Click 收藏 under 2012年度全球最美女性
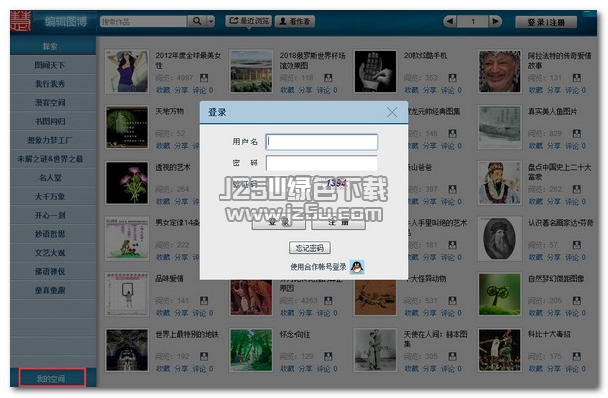The image size is (608, 398). (163, 90)
